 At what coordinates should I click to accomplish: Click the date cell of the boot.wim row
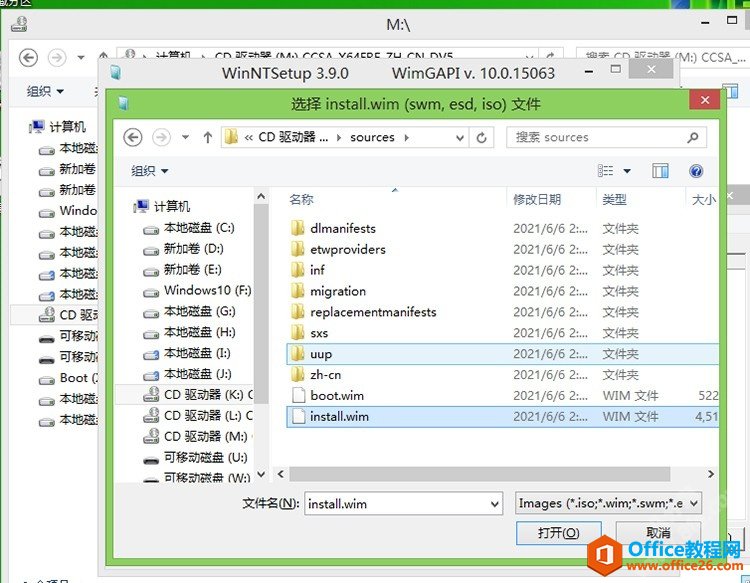click(x=550, y=396)
